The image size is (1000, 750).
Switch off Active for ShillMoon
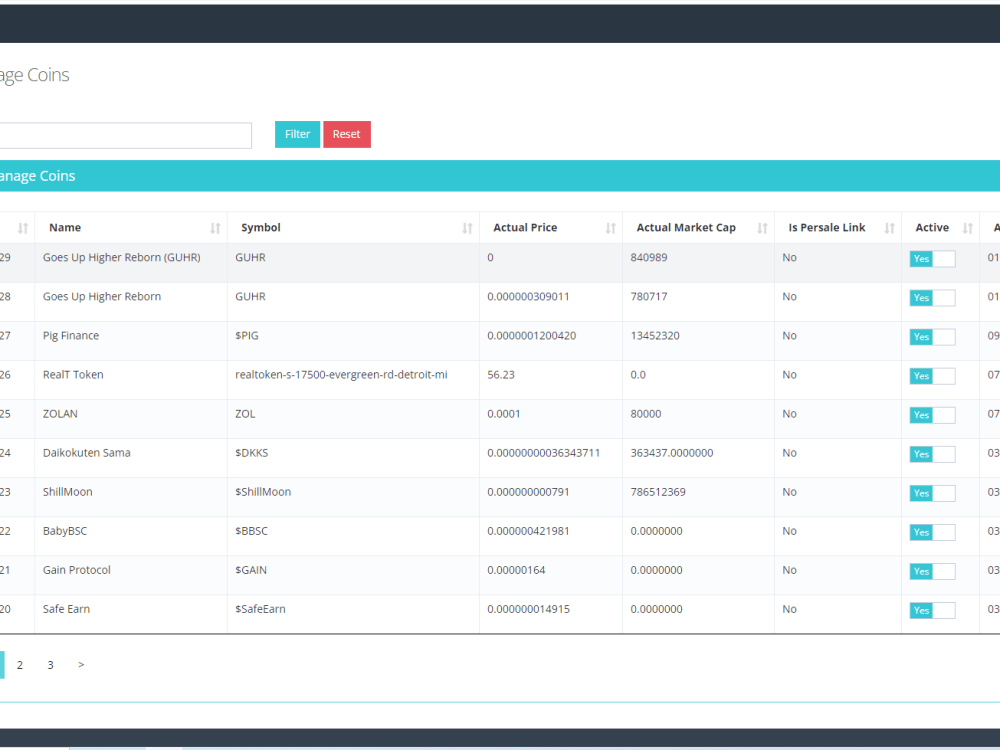(932, 493)
